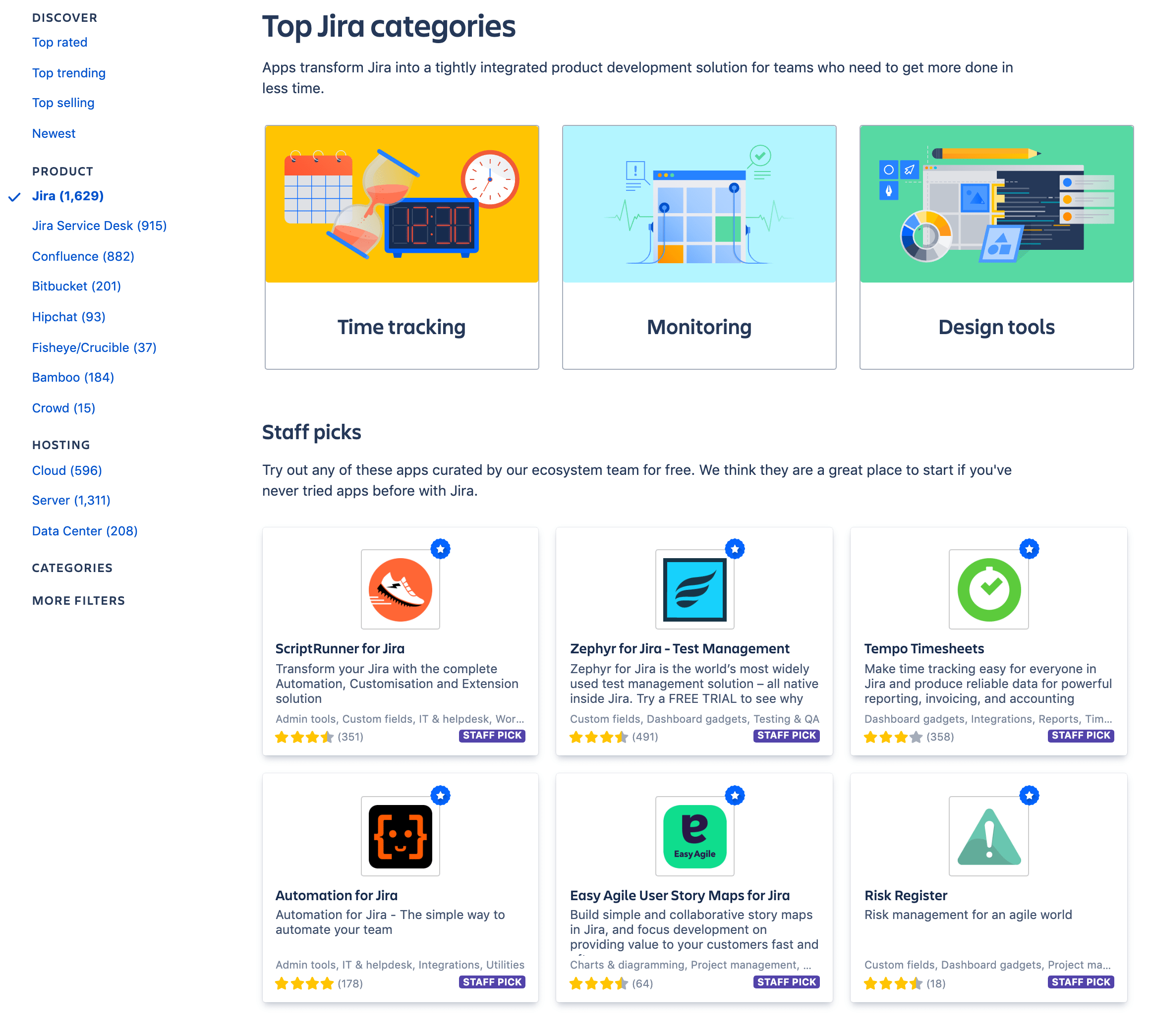This screenshot has width=1149, height=1036.
Task: Go to Top selling apps
Action: click(x=63, y=103)
